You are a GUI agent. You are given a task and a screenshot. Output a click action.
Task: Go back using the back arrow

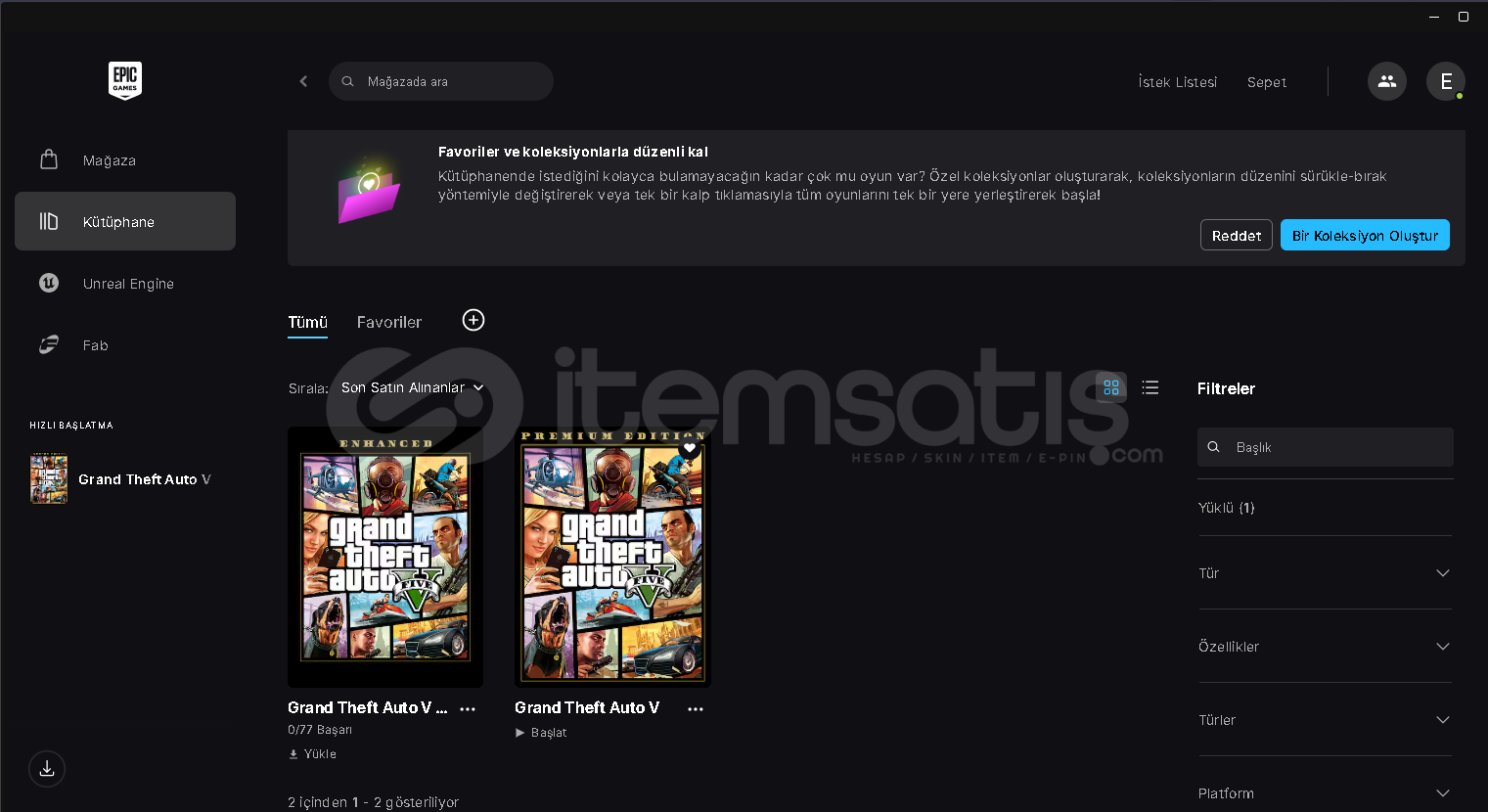[303, 81]
